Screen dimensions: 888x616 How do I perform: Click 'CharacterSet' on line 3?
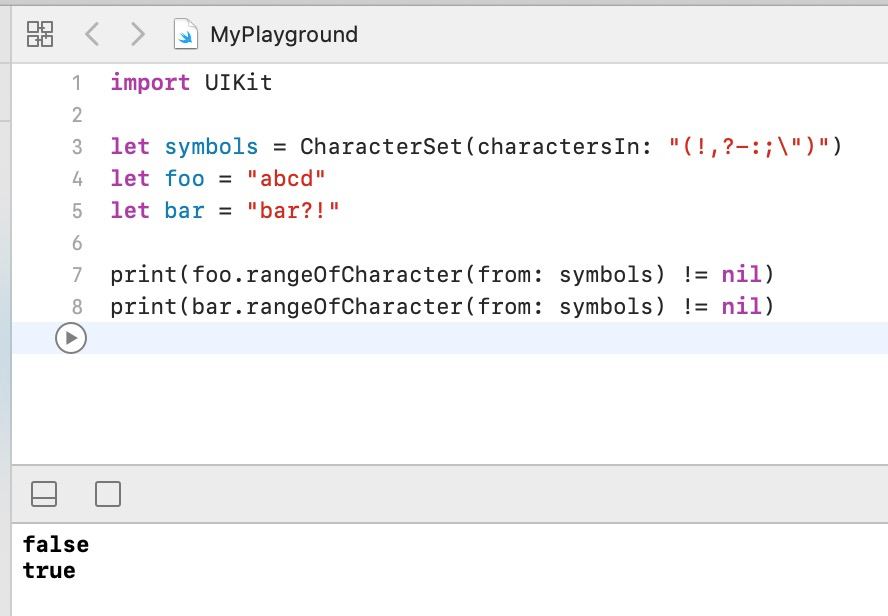[x=381, y=147]
